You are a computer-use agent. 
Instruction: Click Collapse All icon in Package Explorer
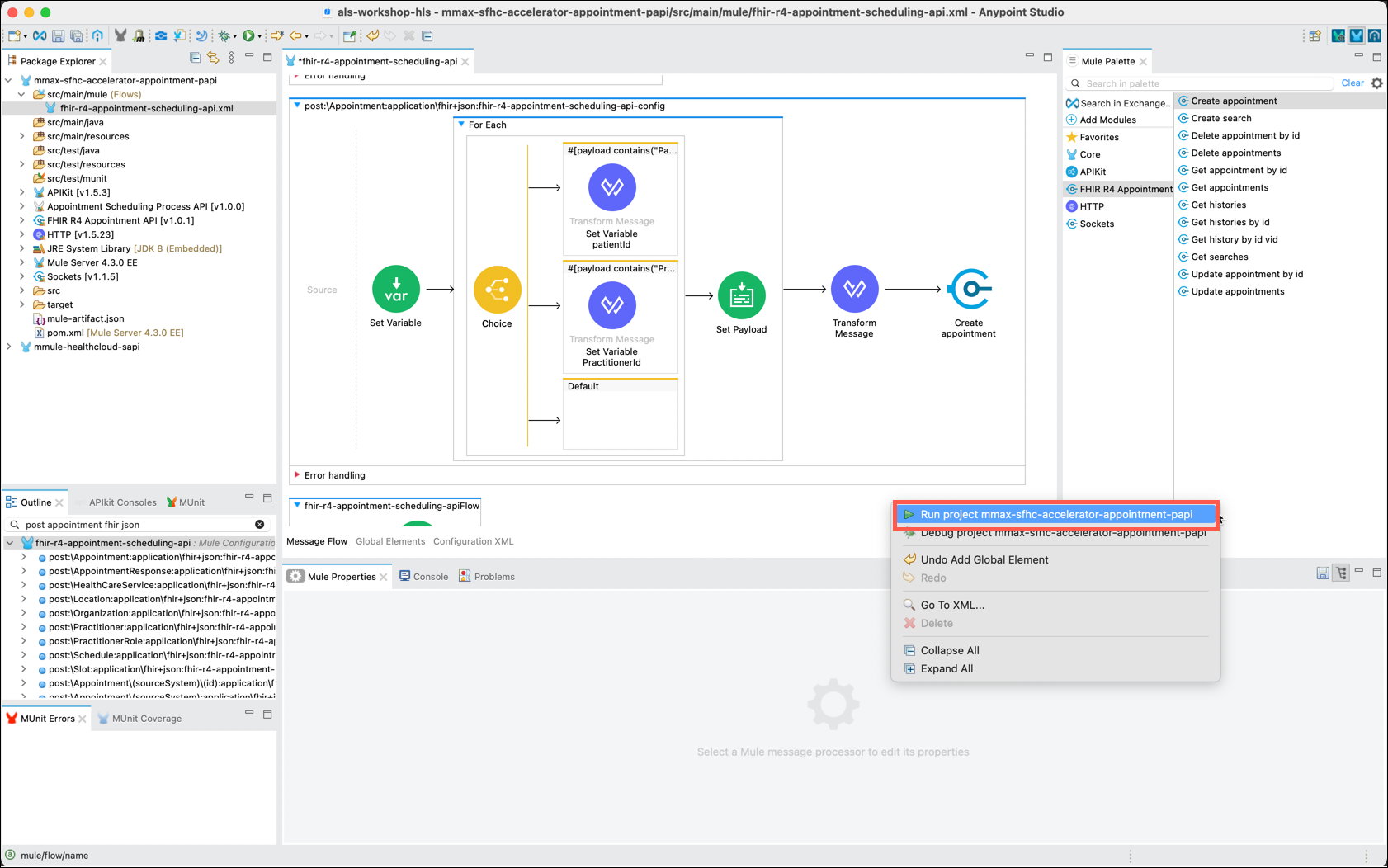click(196, 58)
